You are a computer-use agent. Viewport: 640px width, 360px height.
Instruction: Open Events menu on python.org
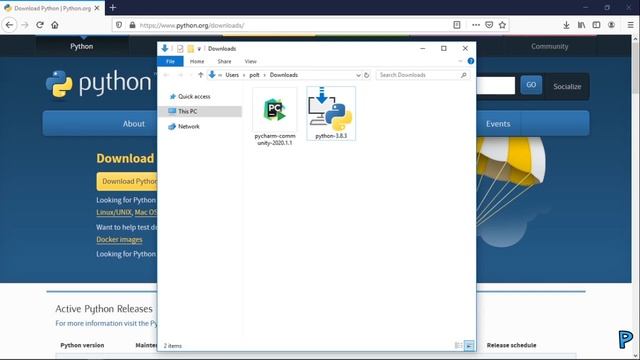[x=498, y=124]
